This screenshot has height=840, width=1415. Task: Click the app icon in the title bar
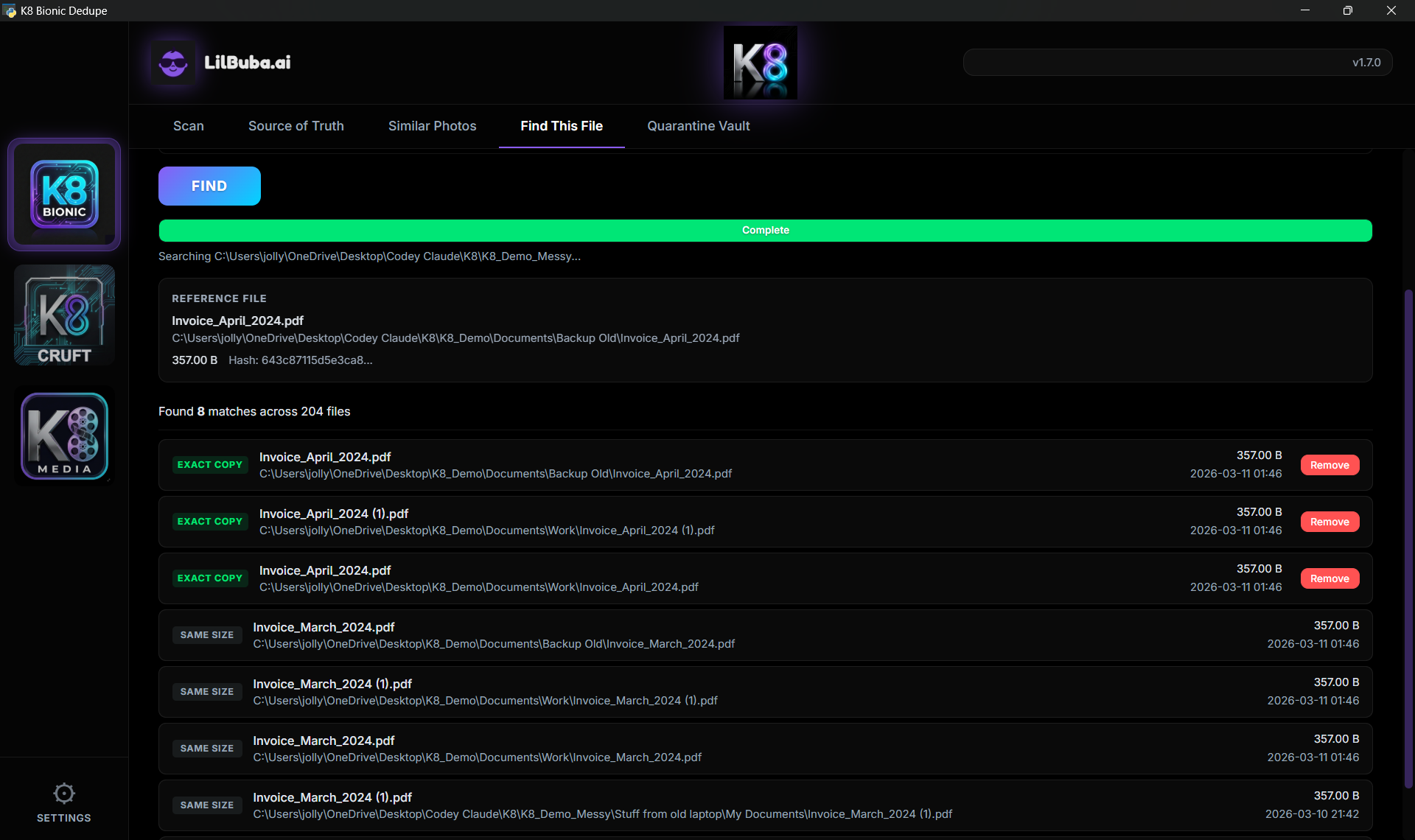tap(10, 10)
